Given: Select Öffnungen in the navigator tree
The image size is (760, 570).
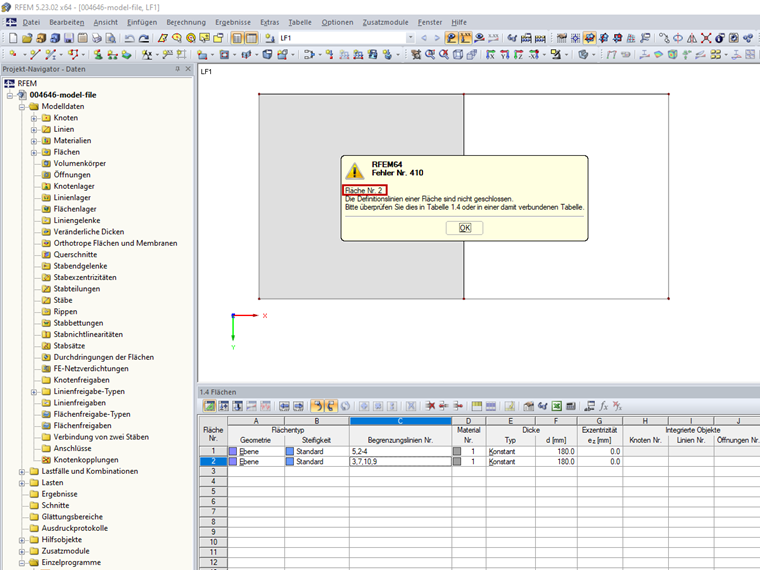Looking at the screenshot, I should coord(72,174).
